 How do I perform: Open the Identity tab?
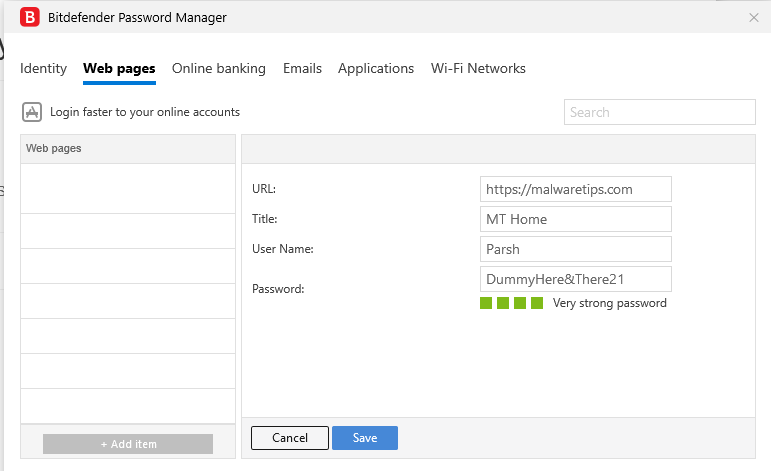coord(43,69)
